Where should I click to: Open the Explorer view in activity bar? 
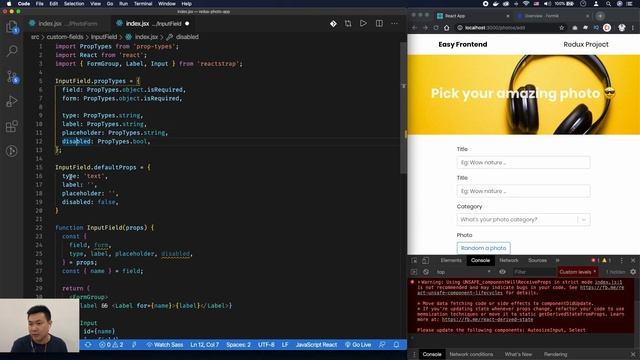[x=12, y=27]
